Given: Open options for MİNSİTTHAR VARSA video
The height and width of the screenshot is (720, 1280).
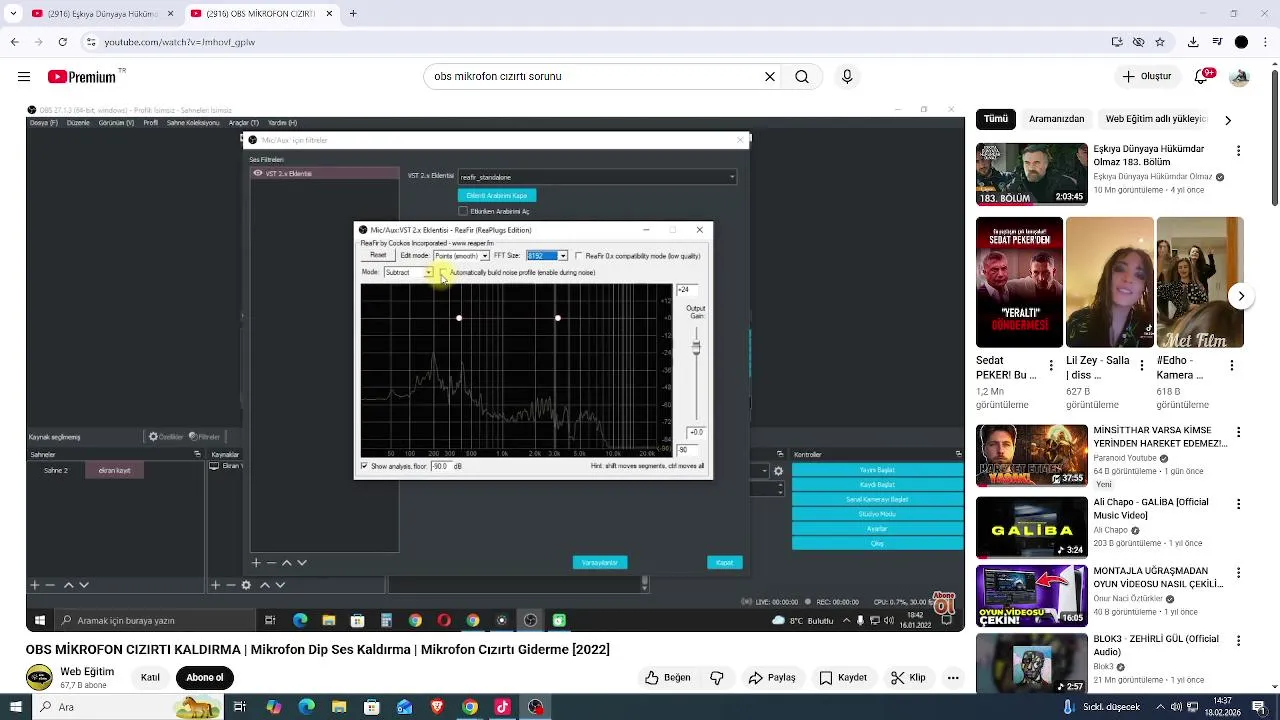Looking at the screenshot, I should 1238,433.
